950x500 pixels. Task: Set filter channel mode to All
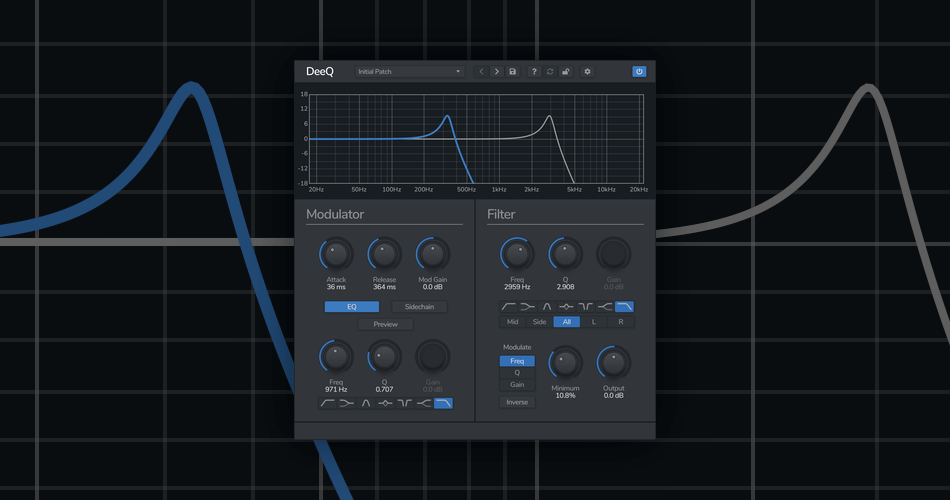pos(566,322)
